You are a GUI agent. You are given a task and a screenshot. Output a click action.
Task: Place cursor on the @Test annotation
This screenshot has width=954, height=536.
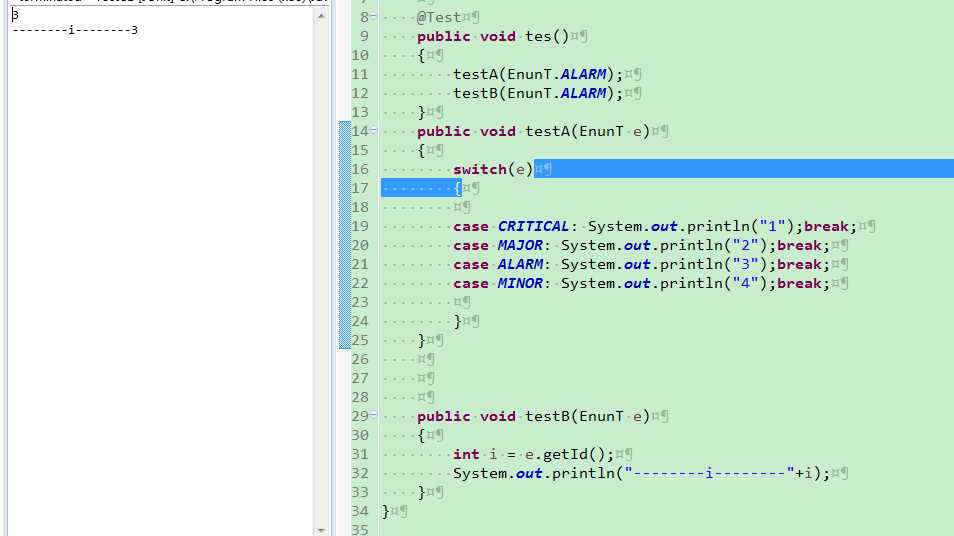(x=439, y=17)
